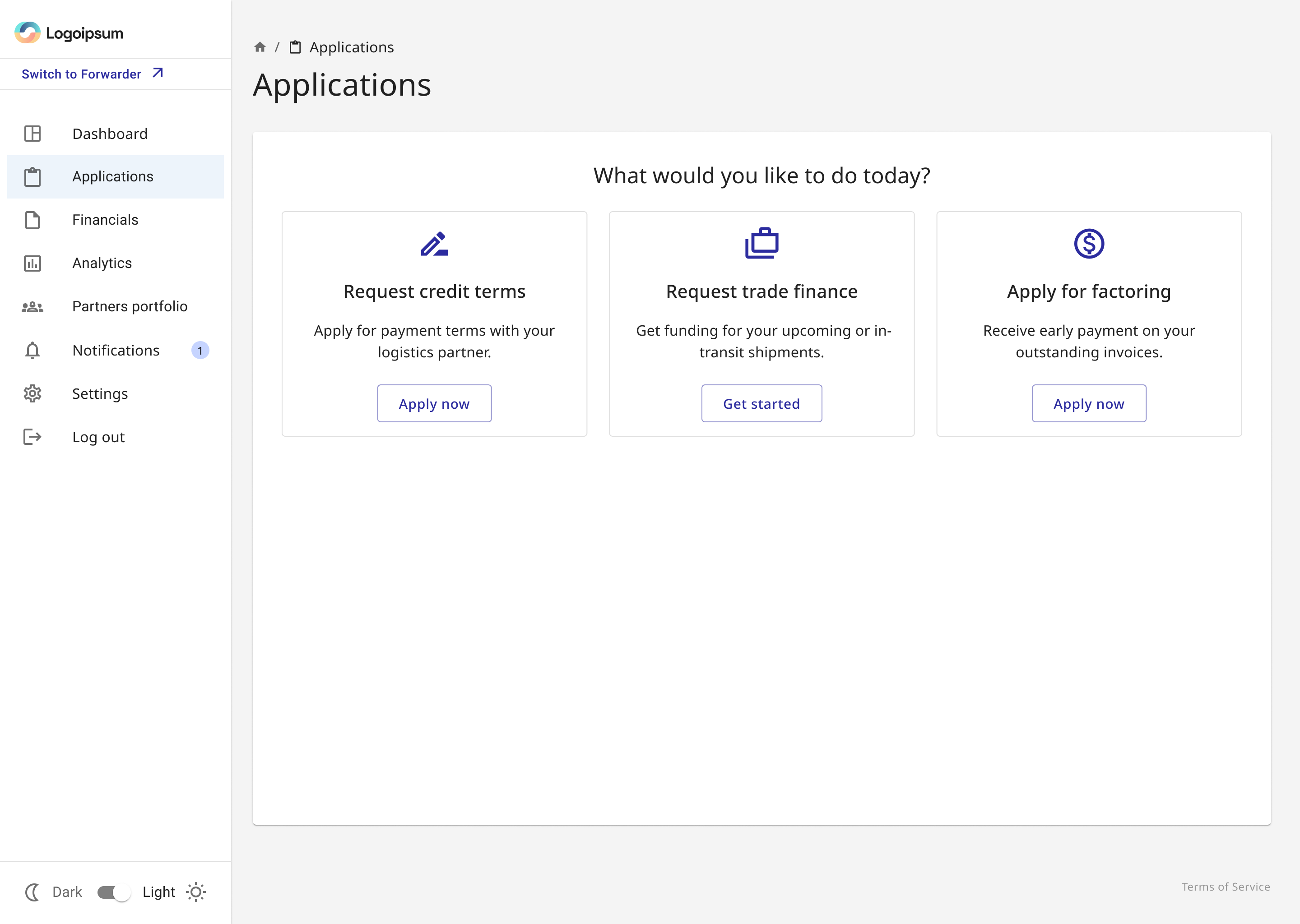Screen dimensions: 1300x924
Task: Click the large Applications page title
Action: tap(342, 85)
